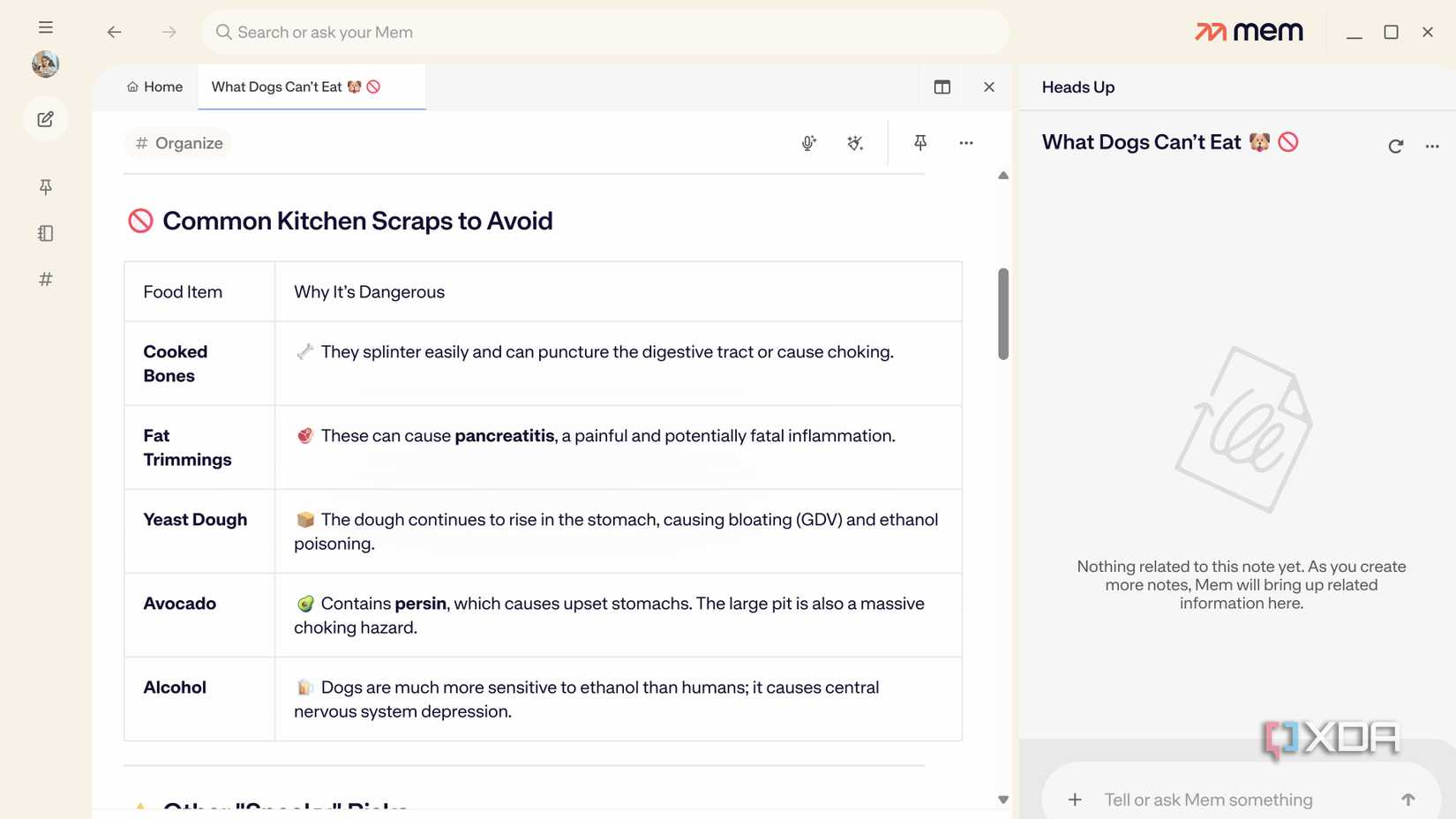The image size is (1456, 819).
Task: Select the Cooked Bones table cell
Action: (x=199, y=364)
